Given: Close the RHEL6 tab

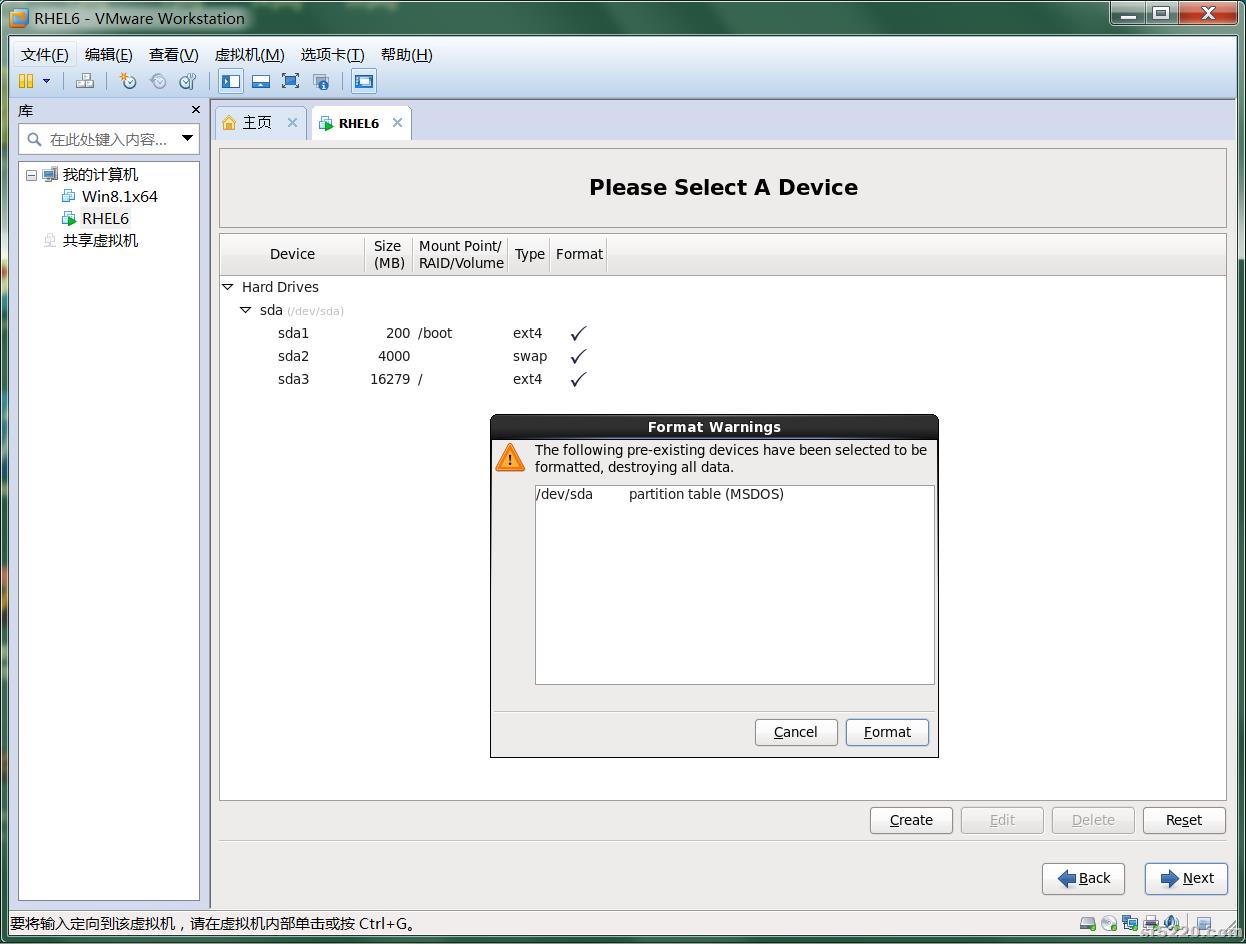Looking at the screenshot, I should point(397,122).
